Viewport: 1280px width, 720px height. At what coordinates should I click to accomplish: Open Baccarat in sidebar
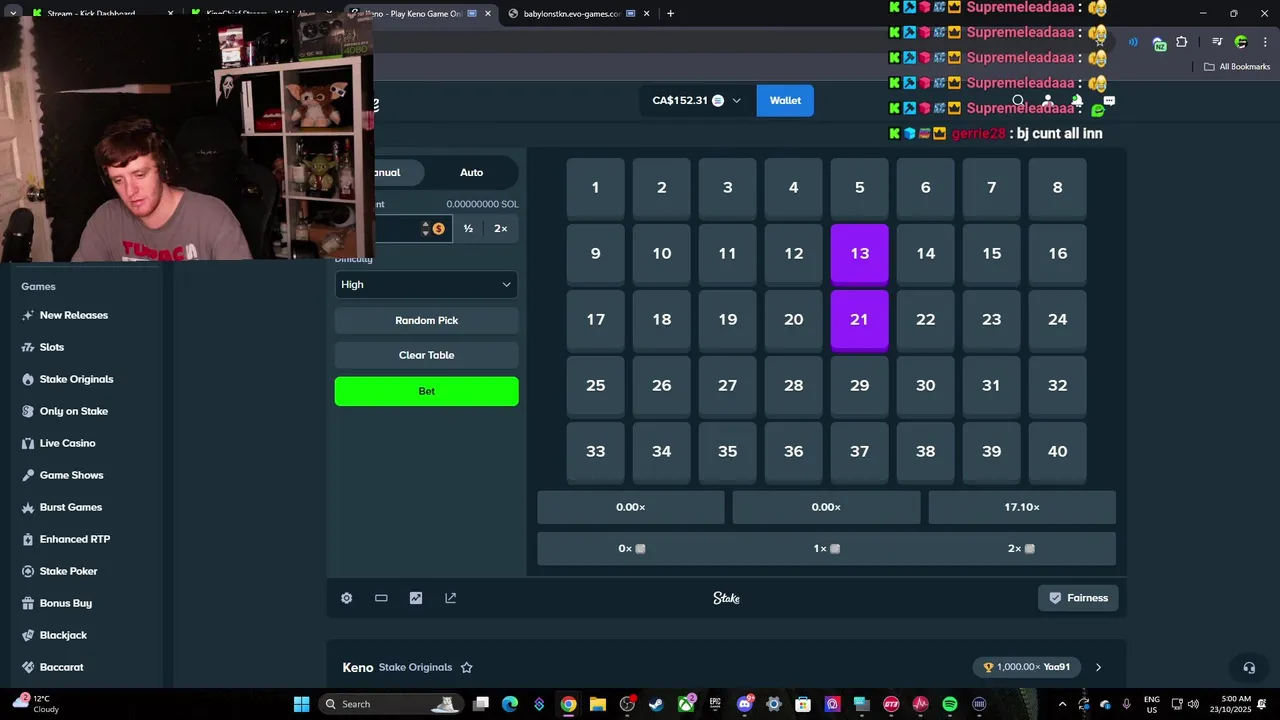[53, 667]
